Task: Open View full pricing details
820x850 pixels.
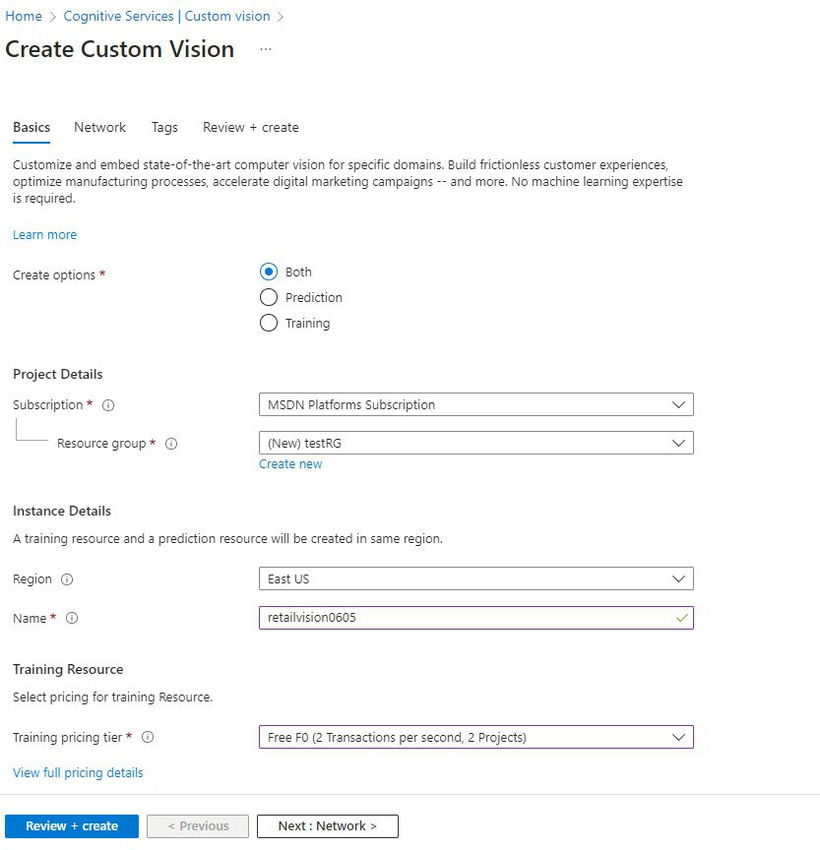Action: (x=78, y=772)
